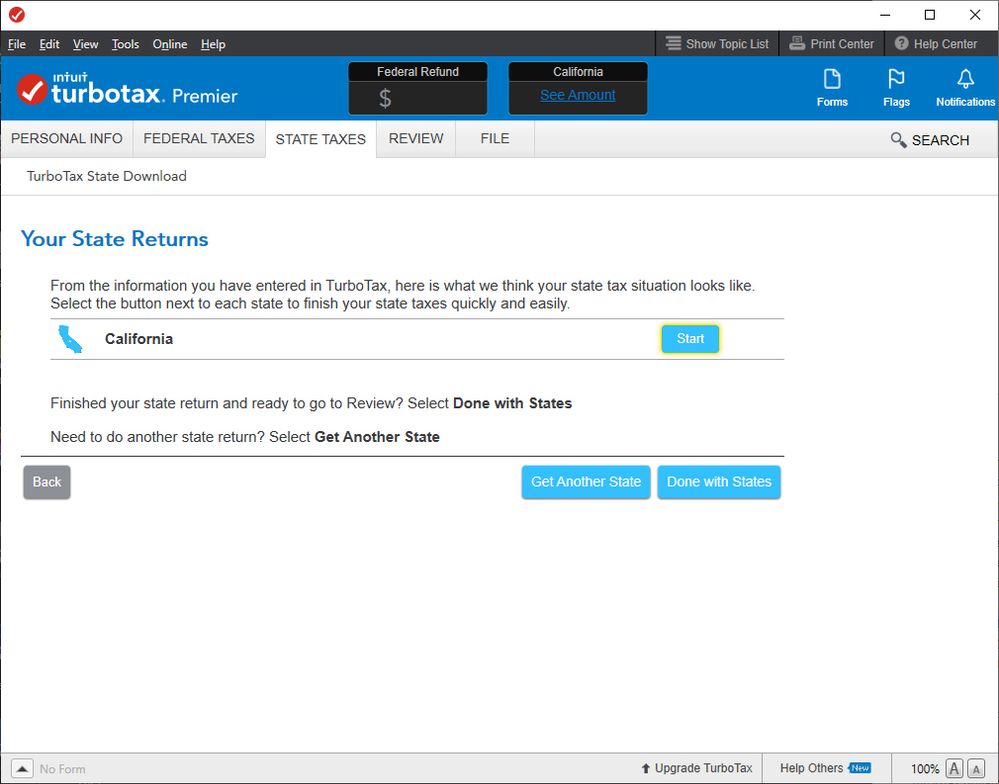Click Help Others in status bar

[825, 768]
